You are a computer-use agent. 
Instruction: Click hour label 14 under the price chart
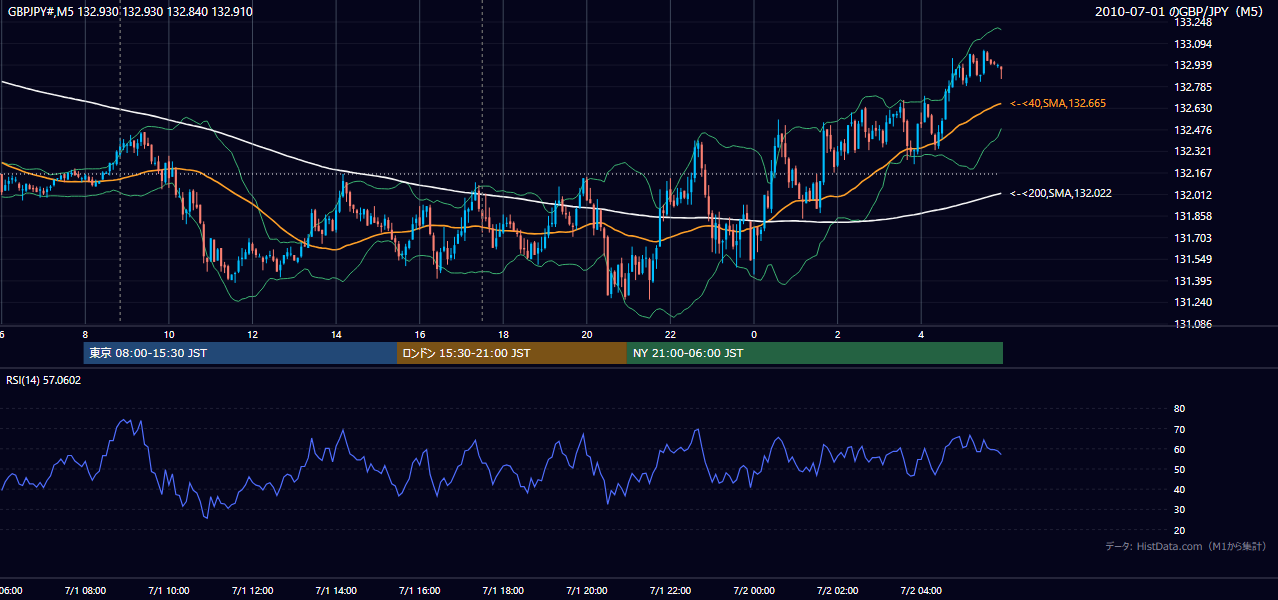click(337, 335)
